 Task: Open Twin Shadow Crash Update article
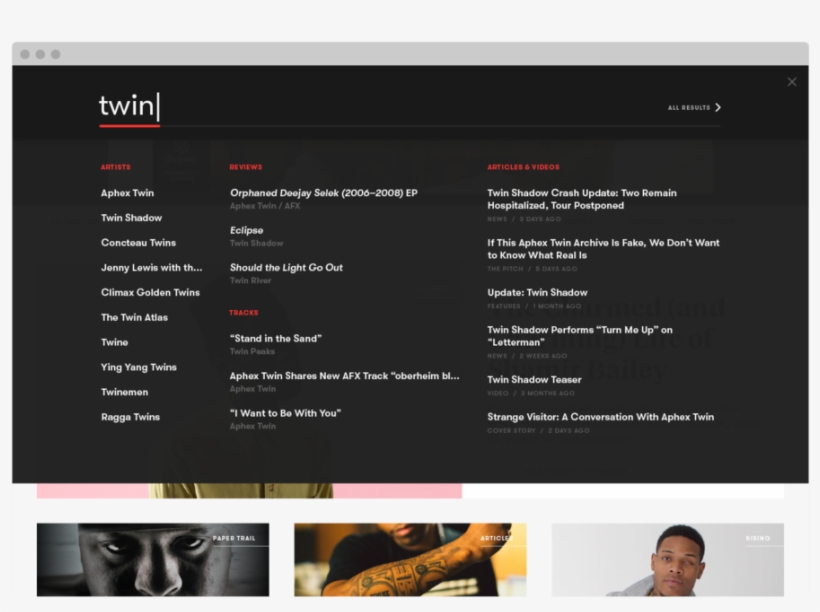click(x=582, y=199)
